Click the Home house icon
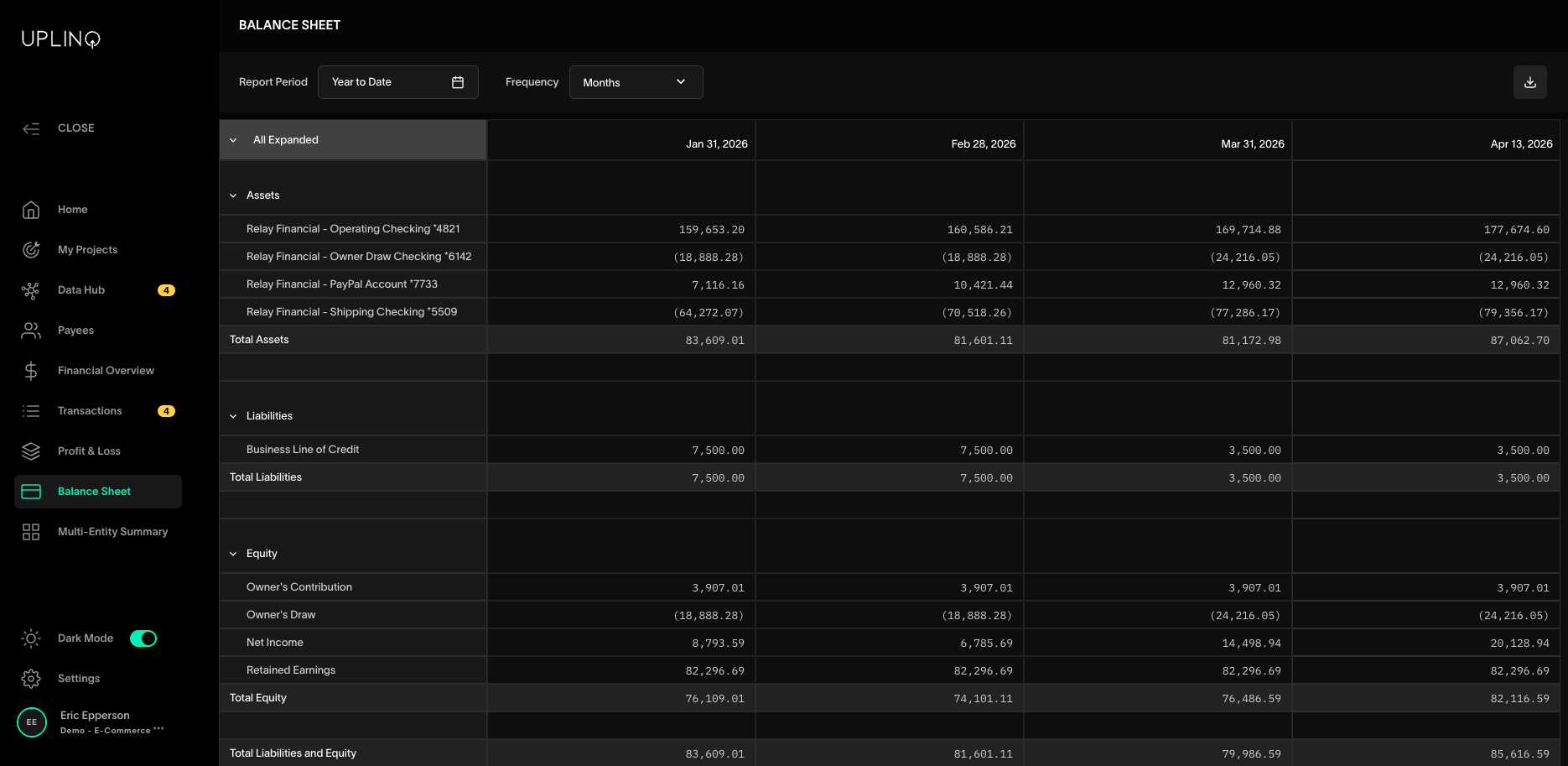This screenshot has height=766, width=1568. 31,210
